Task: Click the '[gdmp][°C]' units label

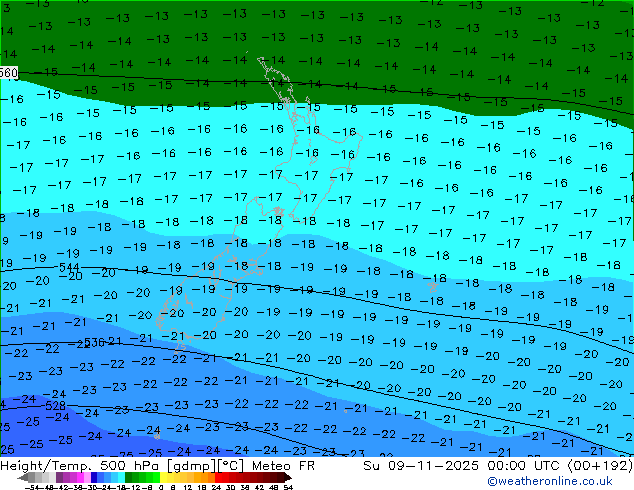Action: pyautogui.click(x=205, y=466)
